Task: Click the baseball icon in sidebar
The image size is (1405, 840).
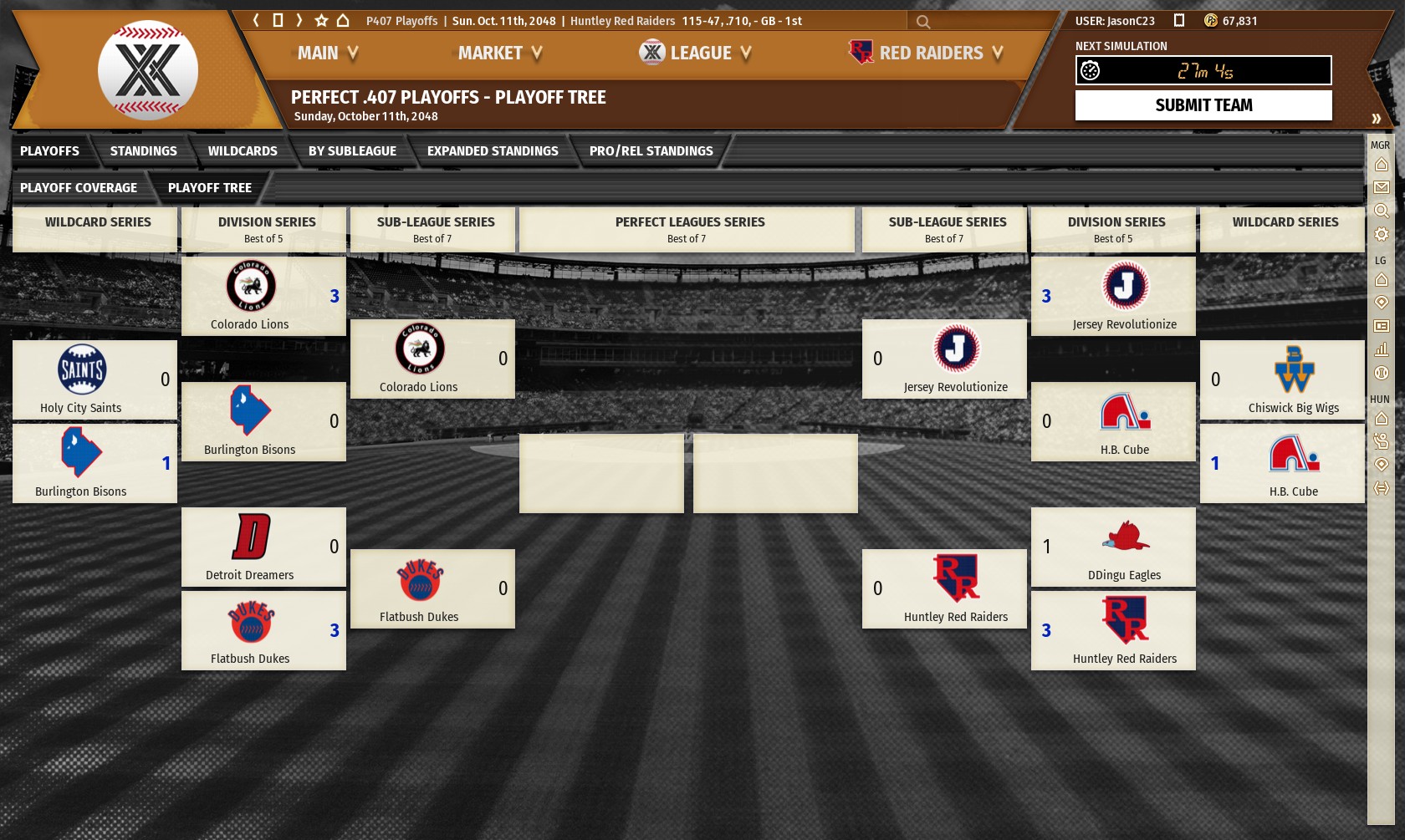Action: [x=1382, y=373]
